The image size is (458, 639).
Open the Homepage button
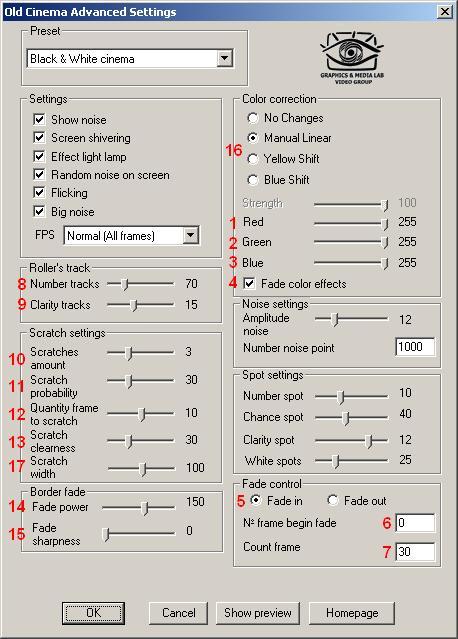tap(352, 613)
